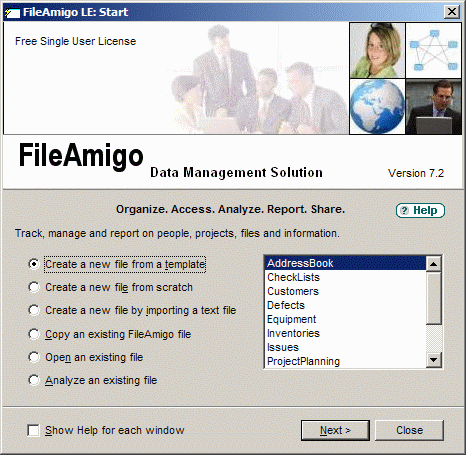This screenshot has height=455, width=466.
Task: Open the Help button
Action: [420, 210]
